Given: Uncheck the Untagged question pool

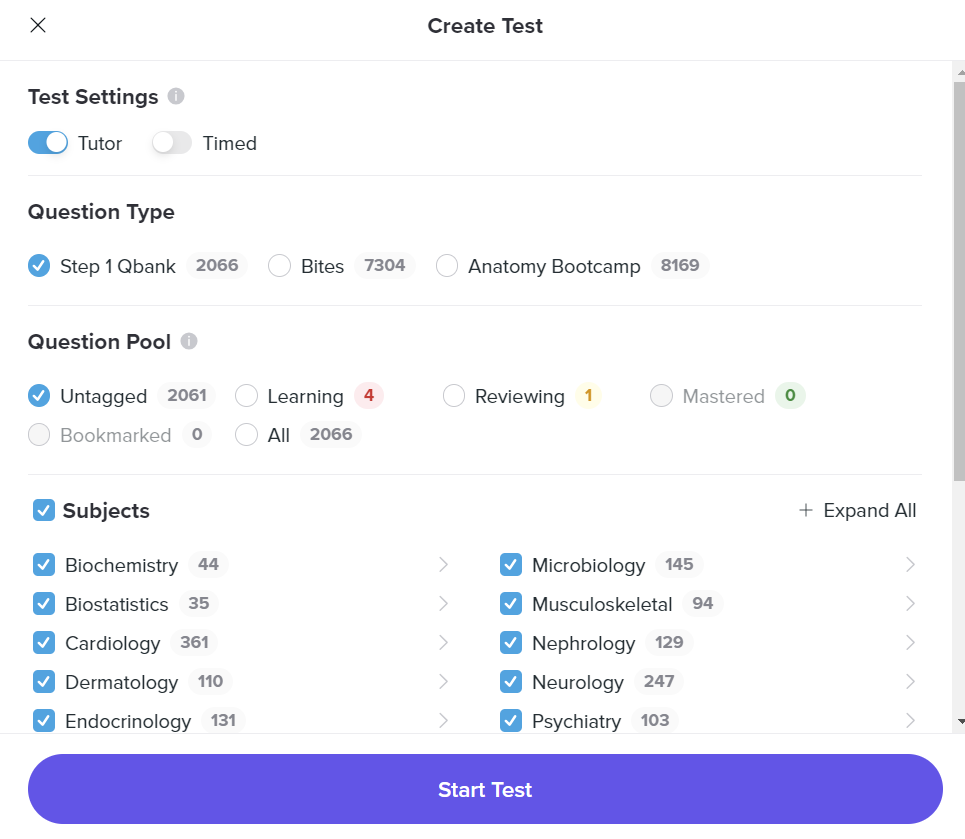Looking at the screenshot, I should 39,396.
